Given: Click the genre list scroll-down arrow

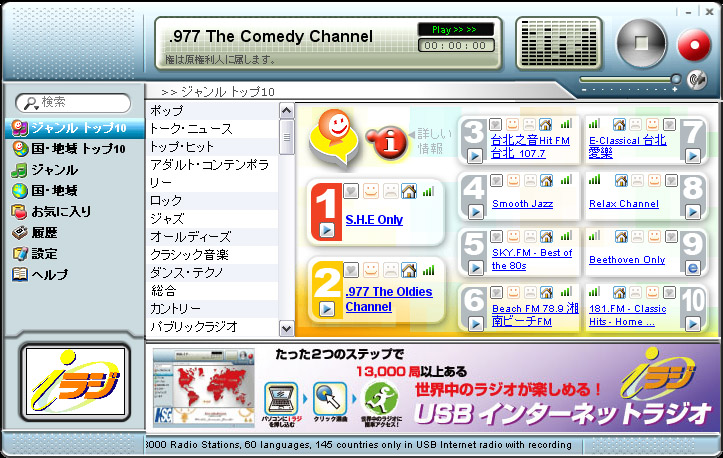Looking at the screenshot, I should (286, 328).
